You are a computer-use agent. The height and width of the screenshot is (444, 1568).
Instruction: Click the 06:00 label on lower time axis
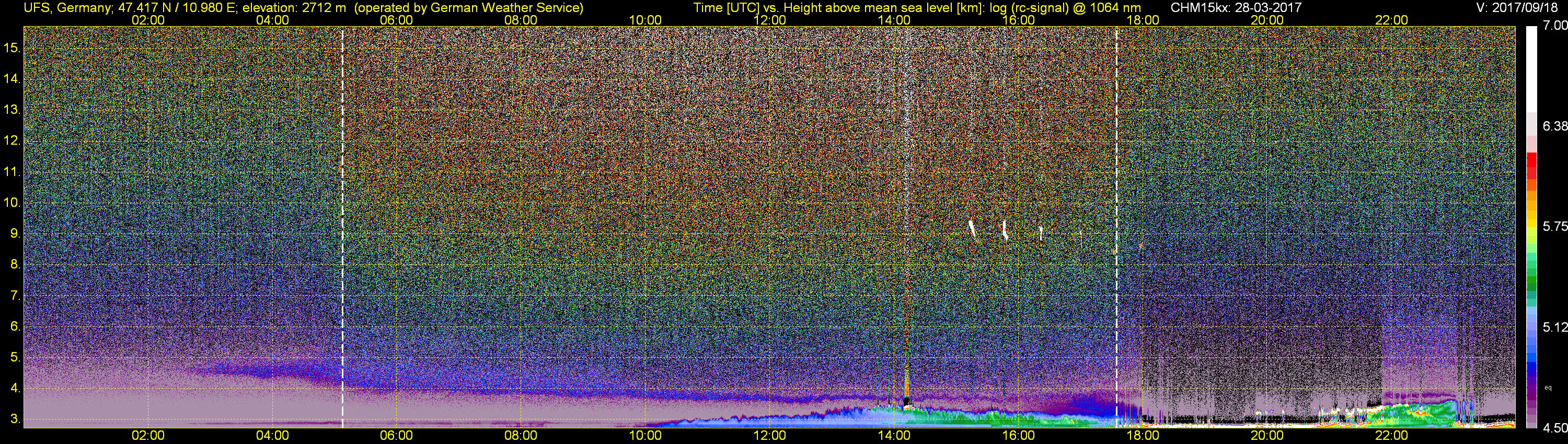pos(396,436)
